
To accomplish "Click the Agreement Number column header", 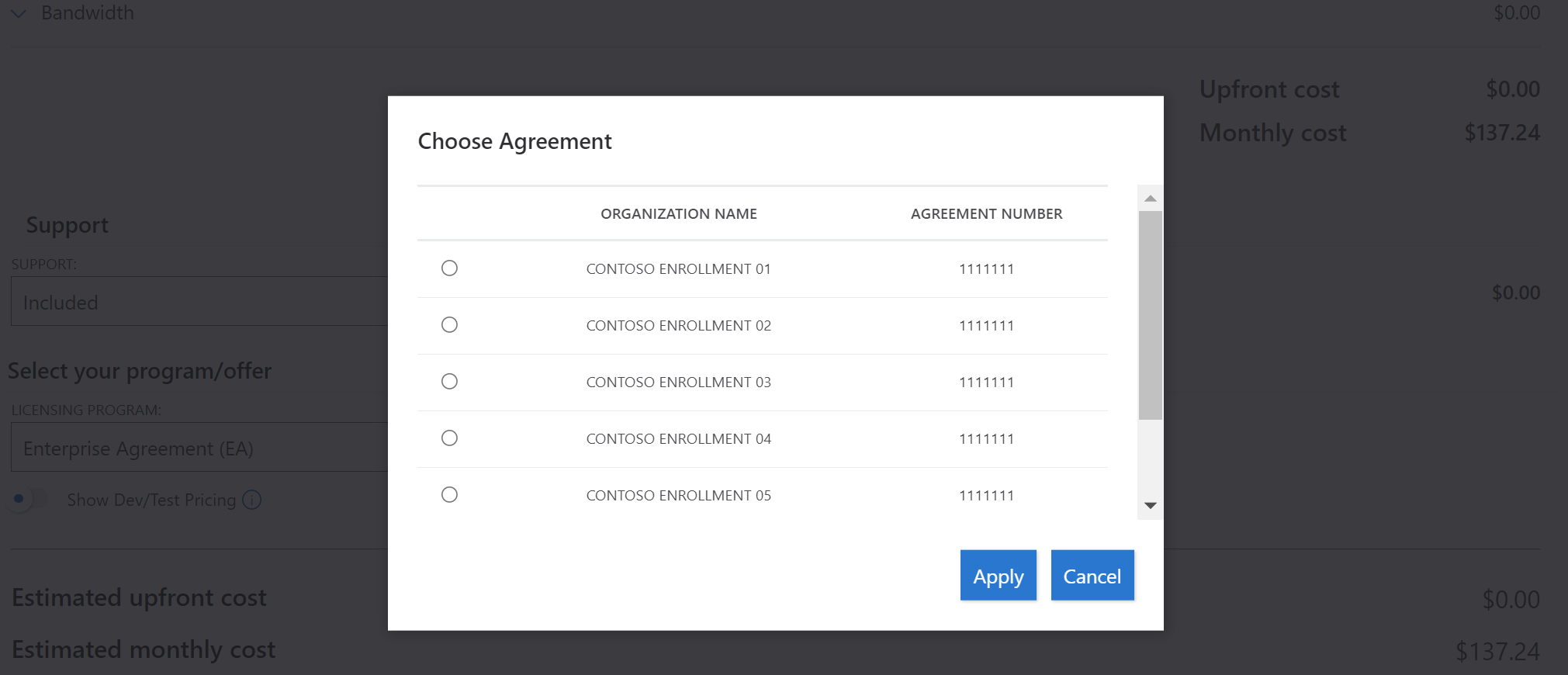I will [986, 214].
